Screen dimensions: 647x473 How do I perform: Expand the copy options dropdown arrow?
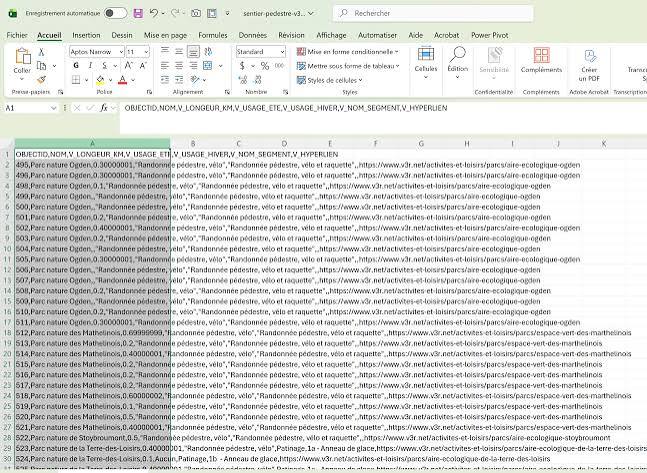pos(54,66)
